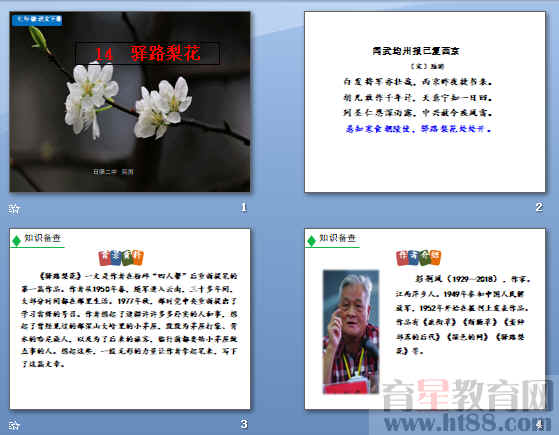The width and height of the screenshot is (559, 435).
Task: Click the 知识备查 heading on slide 3
Action: [x=43, y=238]
